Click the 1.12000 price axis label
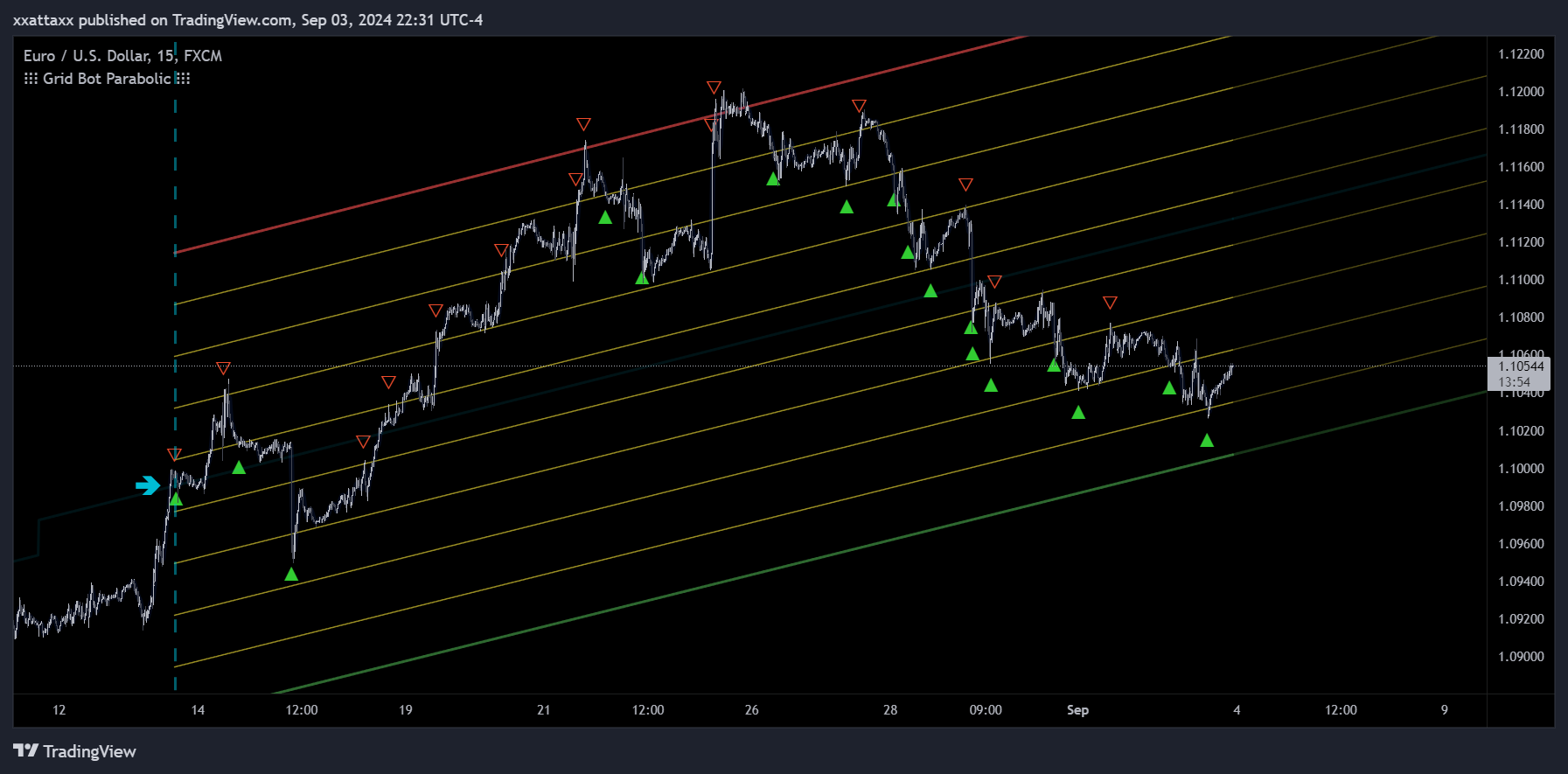 (1521, 92)
